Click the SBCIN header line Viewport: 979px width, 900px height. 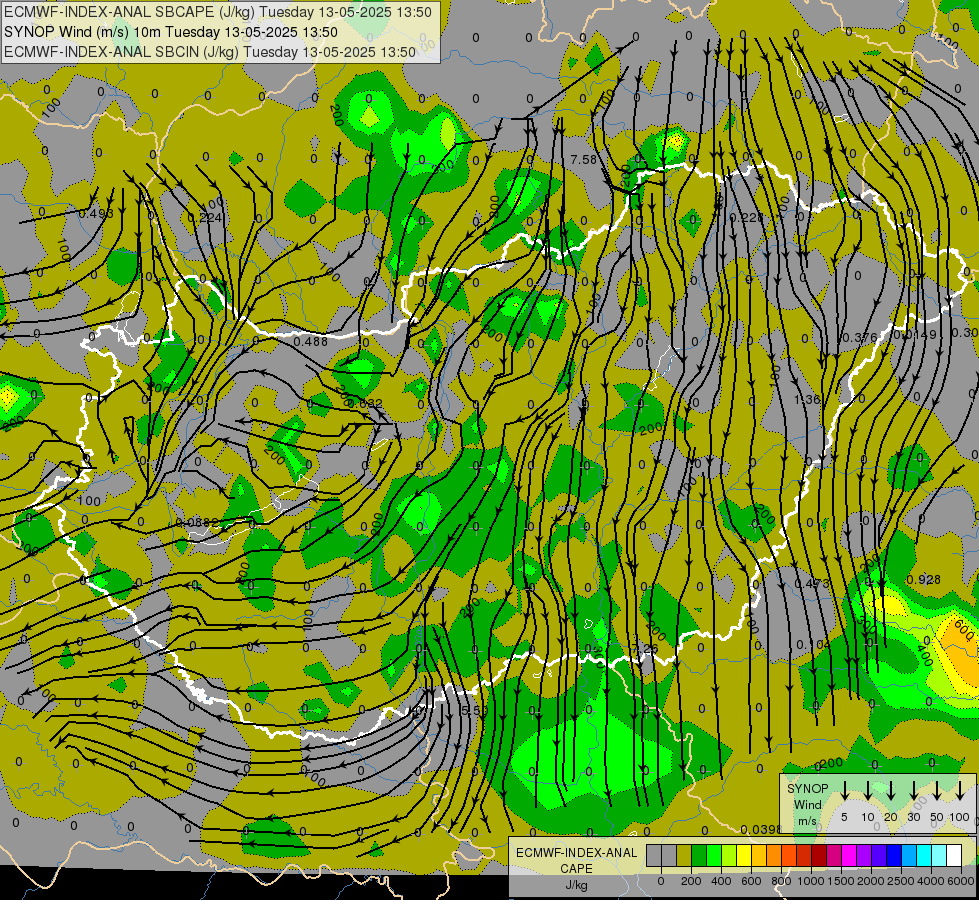click(210, 52)
